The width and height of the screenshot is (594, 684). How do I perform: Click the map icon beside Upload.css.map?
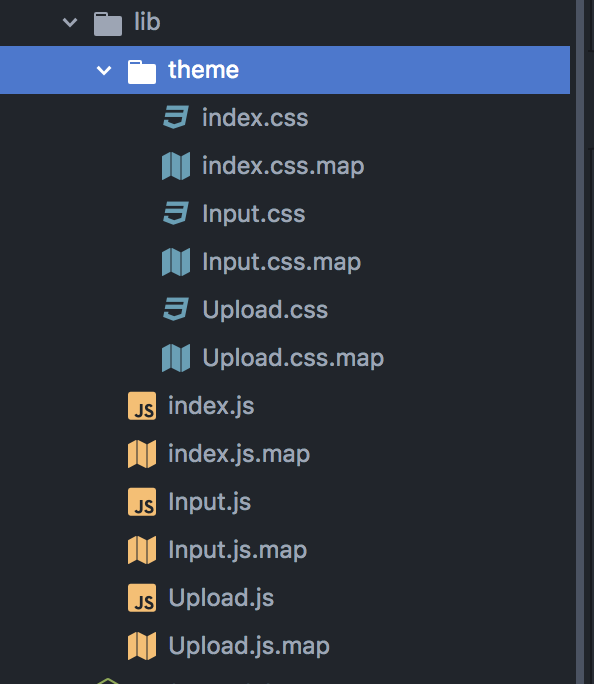176,358
